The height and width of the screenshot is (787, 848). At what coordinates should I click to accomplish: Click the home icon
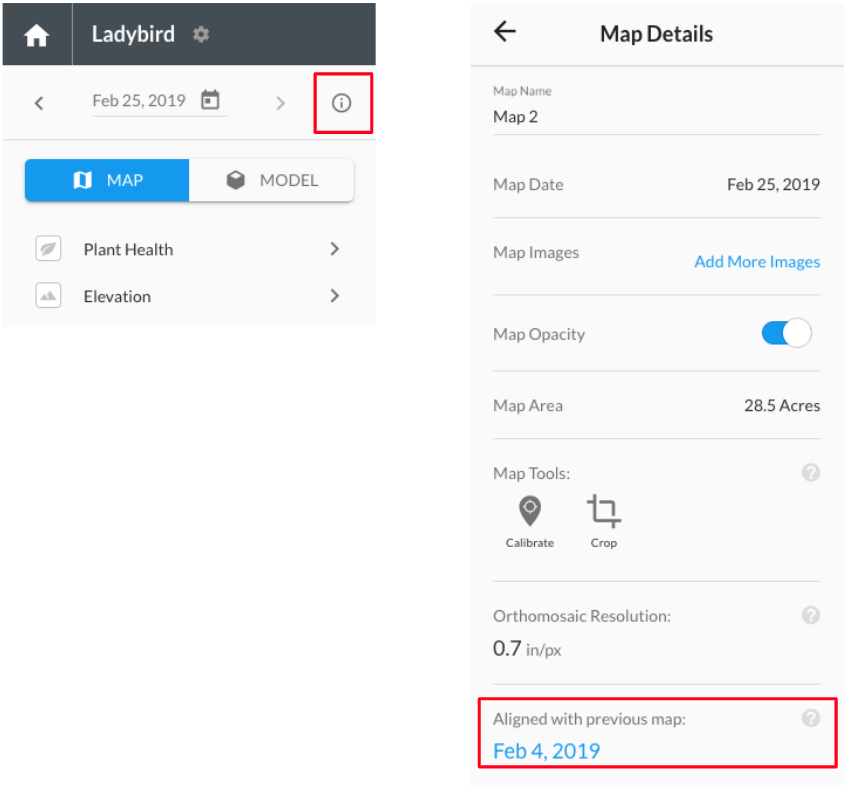(x=36, y=35)
